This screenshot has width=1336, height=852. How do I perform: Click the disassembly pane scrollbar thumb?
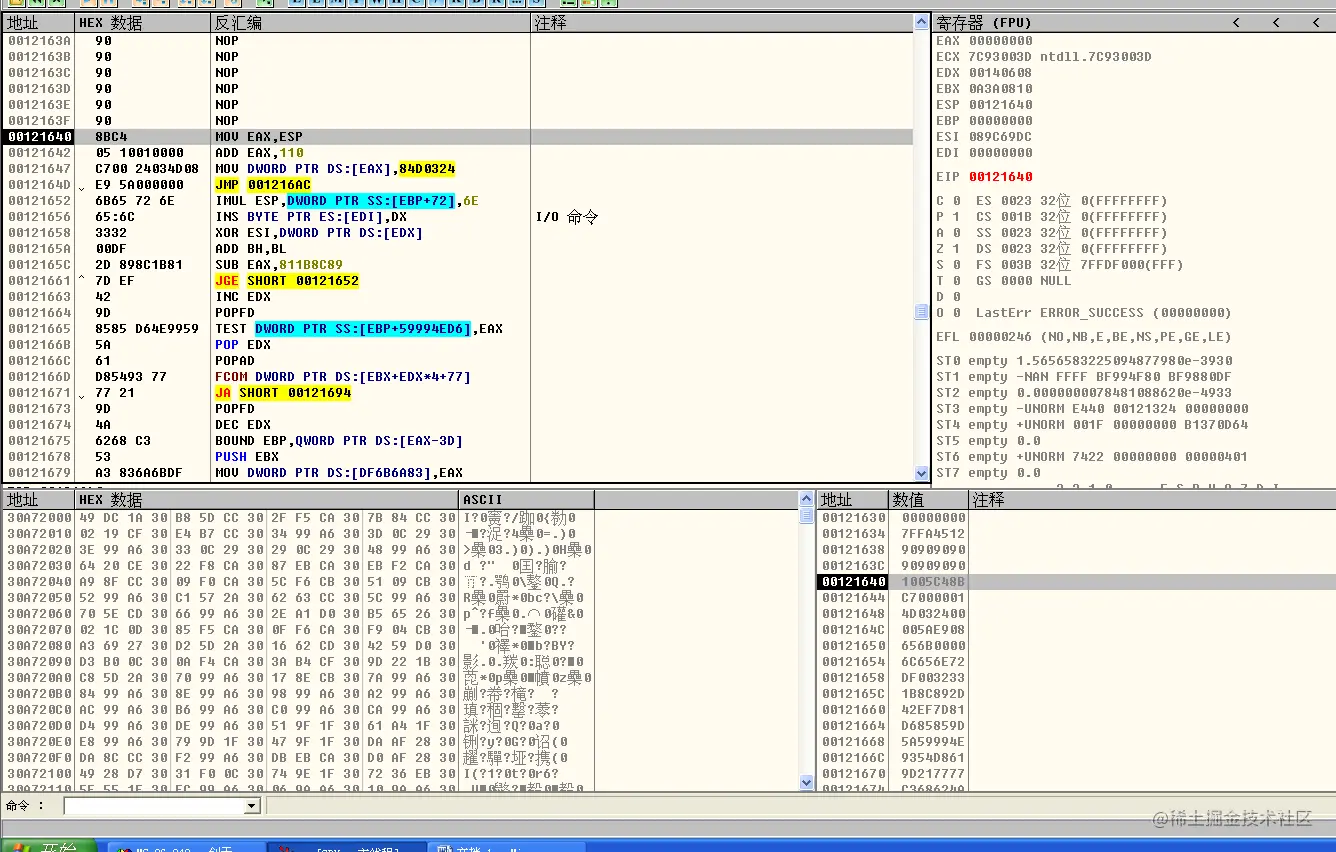pos(922,312)
